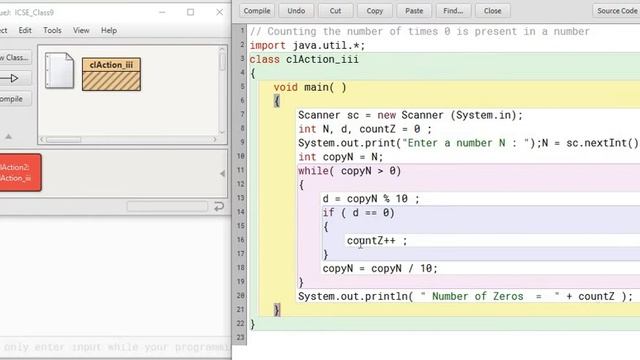Image resolution: width=640 pixels, height=360 pixels.
Task: Click the 'Scanner sc = new Scanner' line
Action: click(x=410, y=115)
